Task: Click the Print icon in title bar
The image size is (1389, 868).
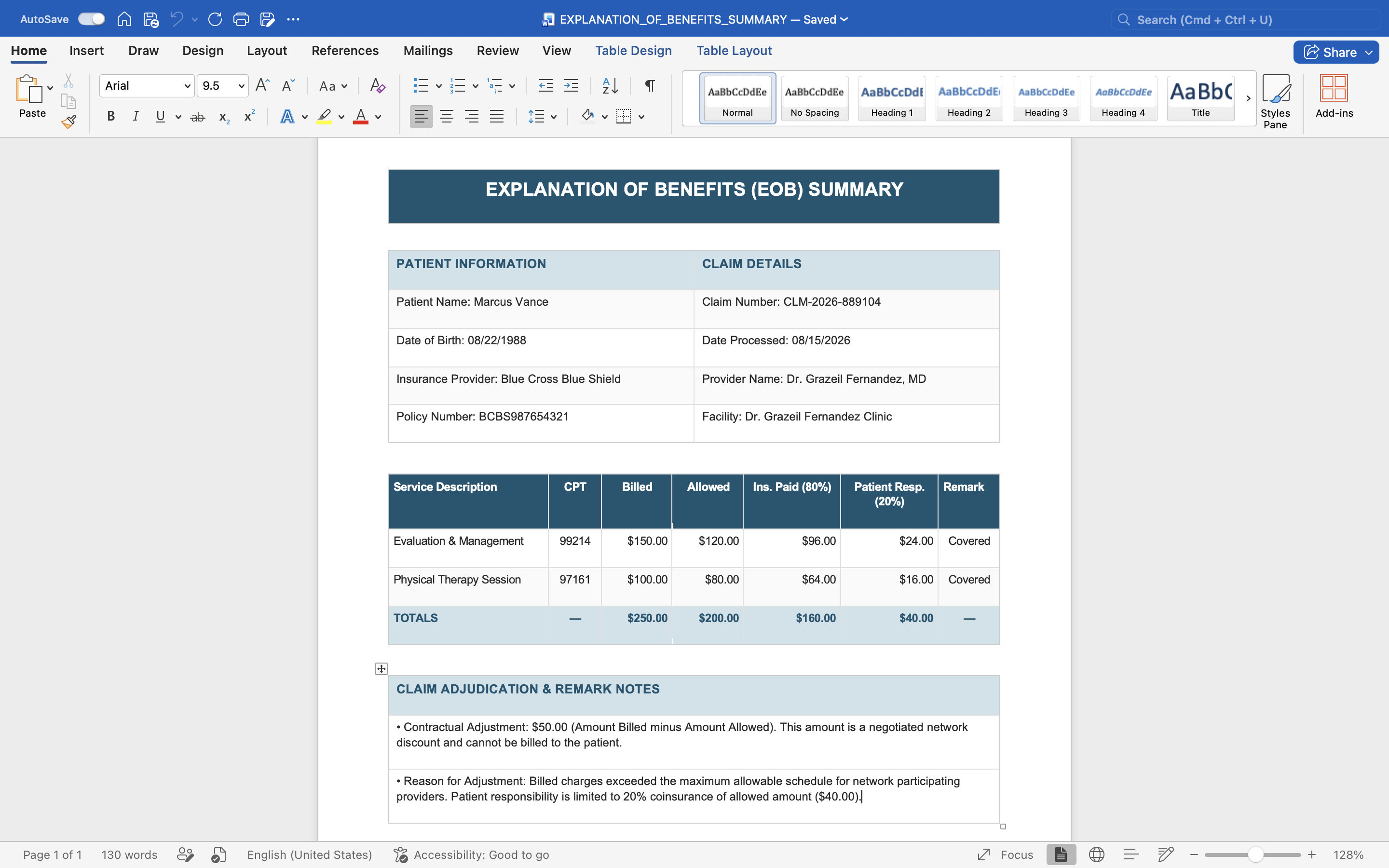Action: coord(241,19)
